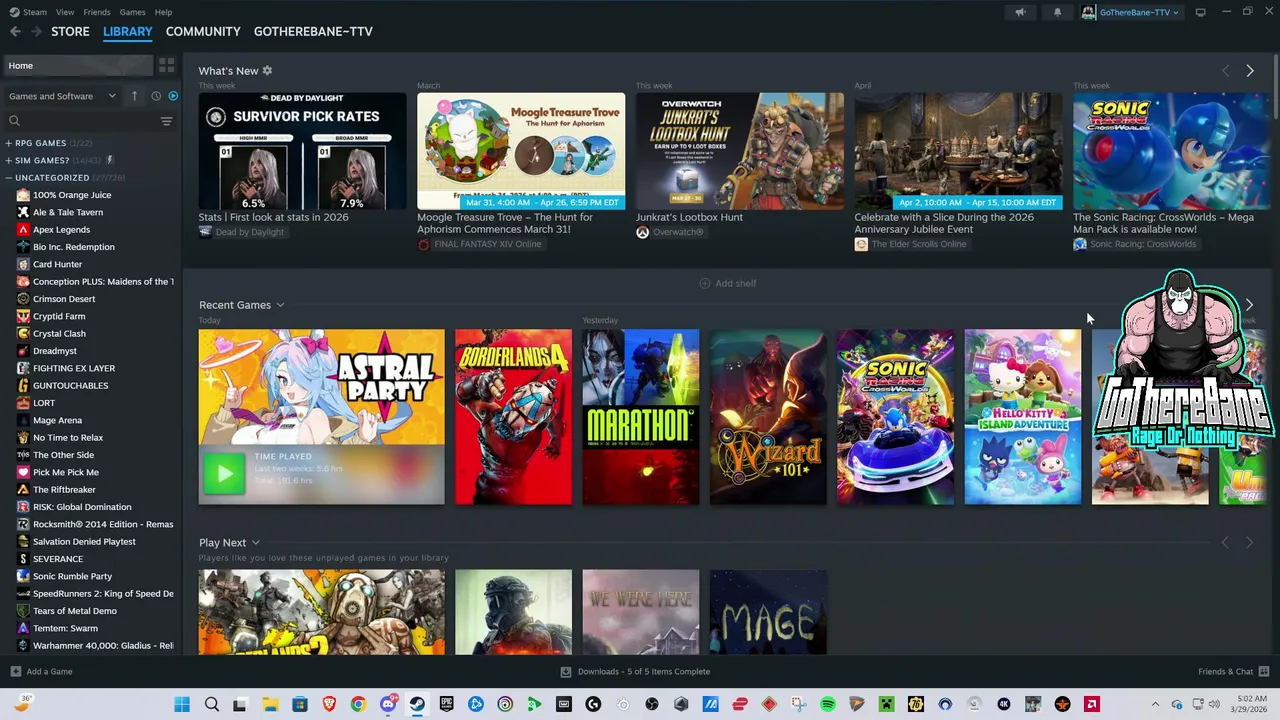Open the Recent Games shelf dropdown
The width and height of the screenshot is (1280, 720).
tap(281, 305)
